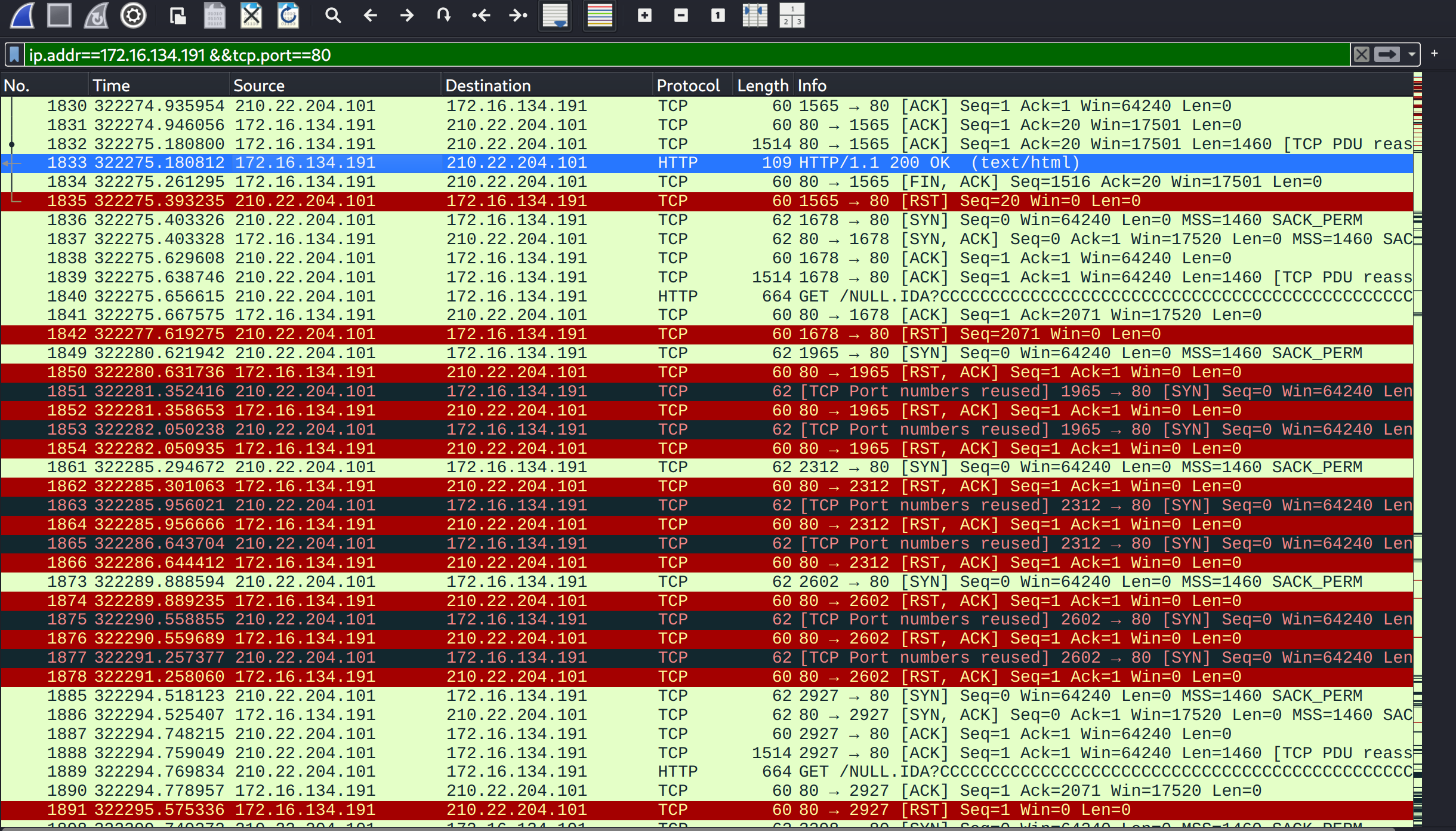
Task: Start capturing packets with shark fin icon
Action: point(22,16)
